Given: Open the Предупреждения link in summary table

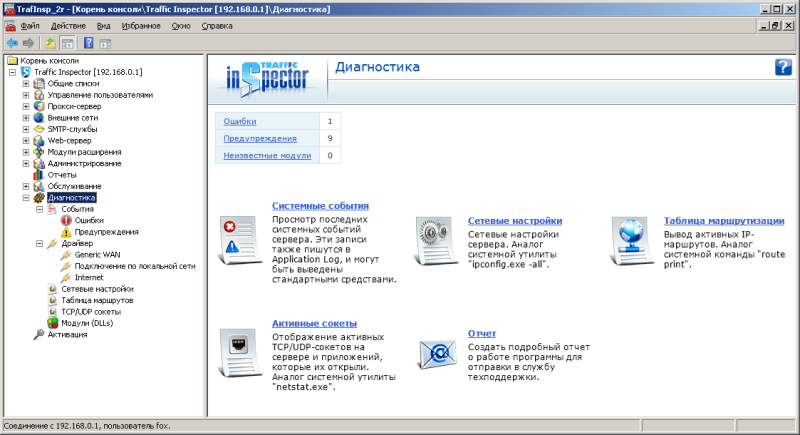Looking at the screenshot, I should point(260,138).
